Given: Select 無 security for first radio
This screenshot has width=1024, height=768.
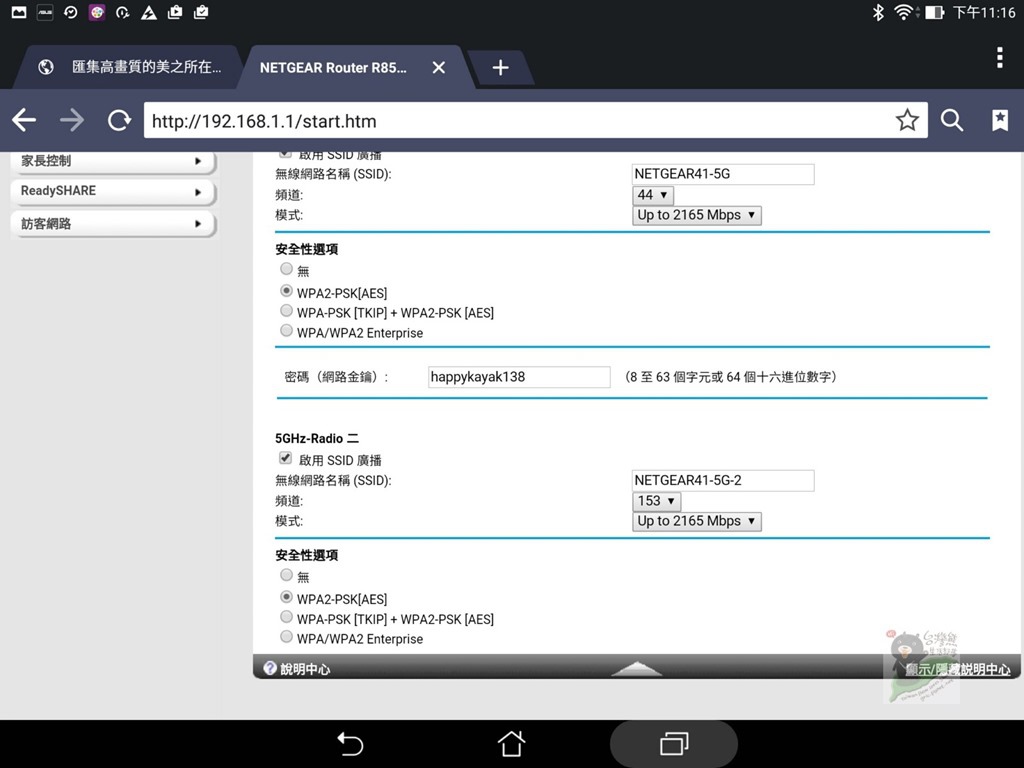Looking at the screenshot, I should pyautogui.click(x=286, y=268).
